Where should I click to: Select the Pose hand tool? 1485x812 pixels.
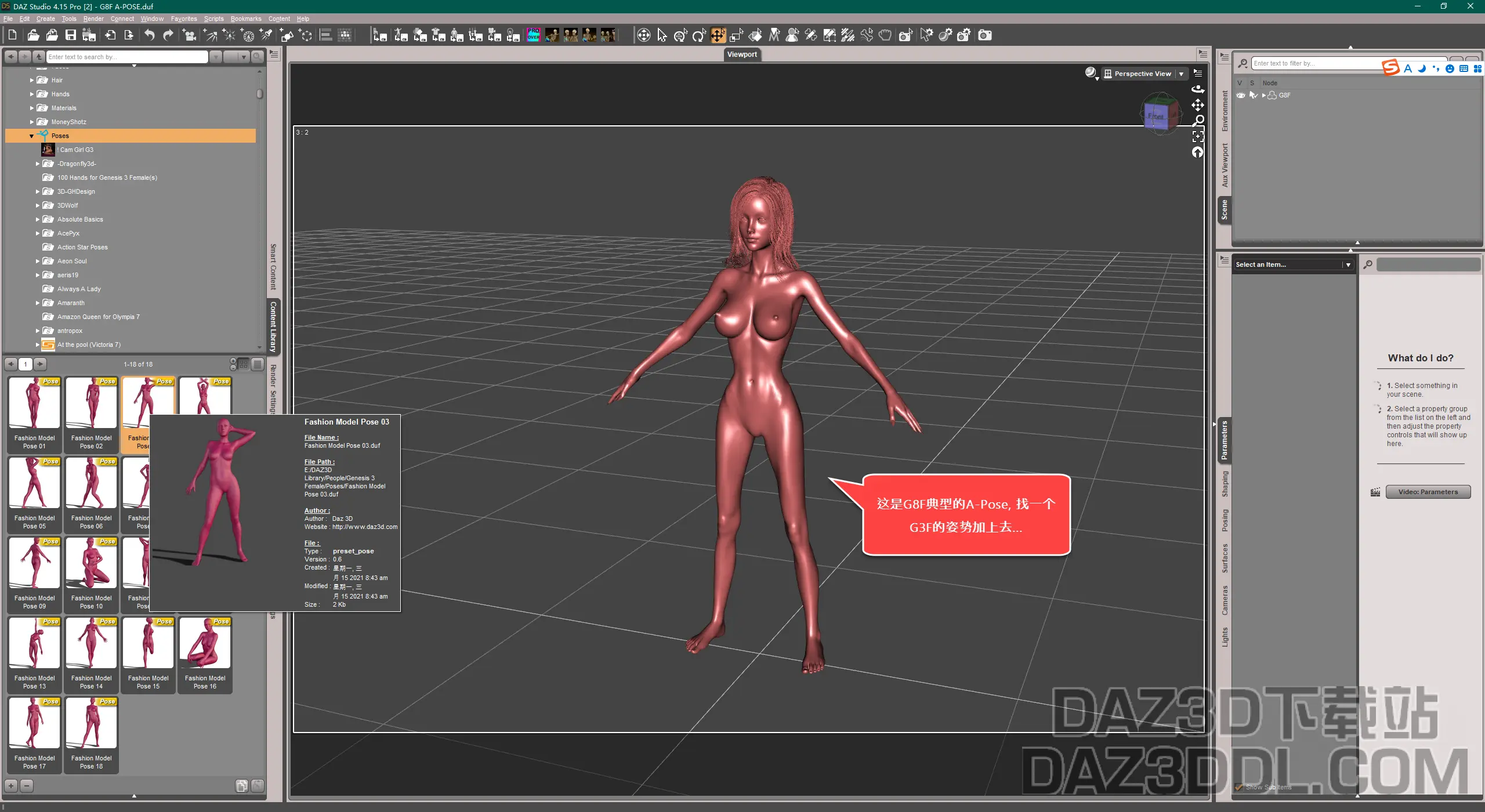(885, 35)
